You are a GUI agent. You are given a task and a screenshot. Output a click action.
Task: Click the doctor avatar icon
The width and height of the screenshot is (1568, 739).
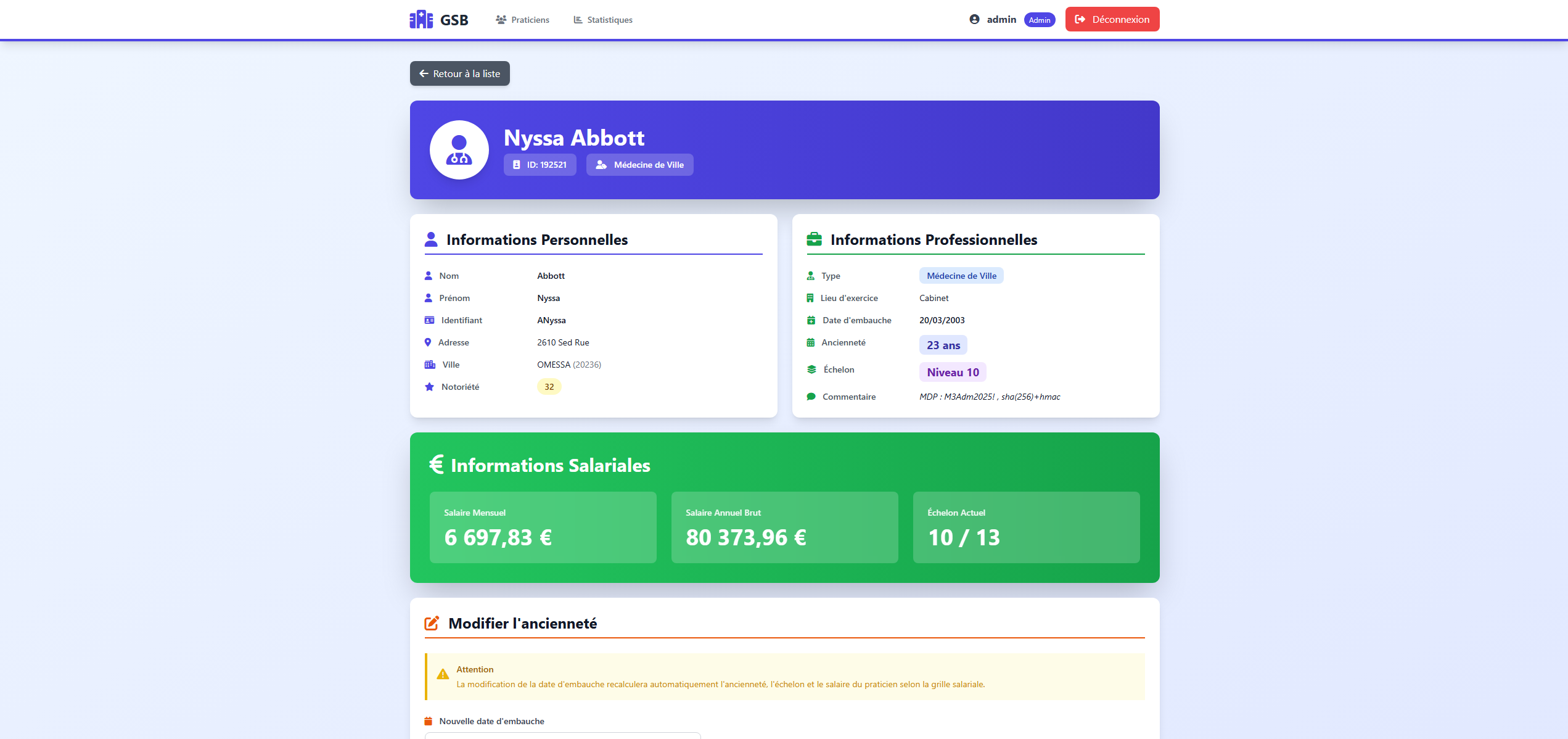coord(459,150)
